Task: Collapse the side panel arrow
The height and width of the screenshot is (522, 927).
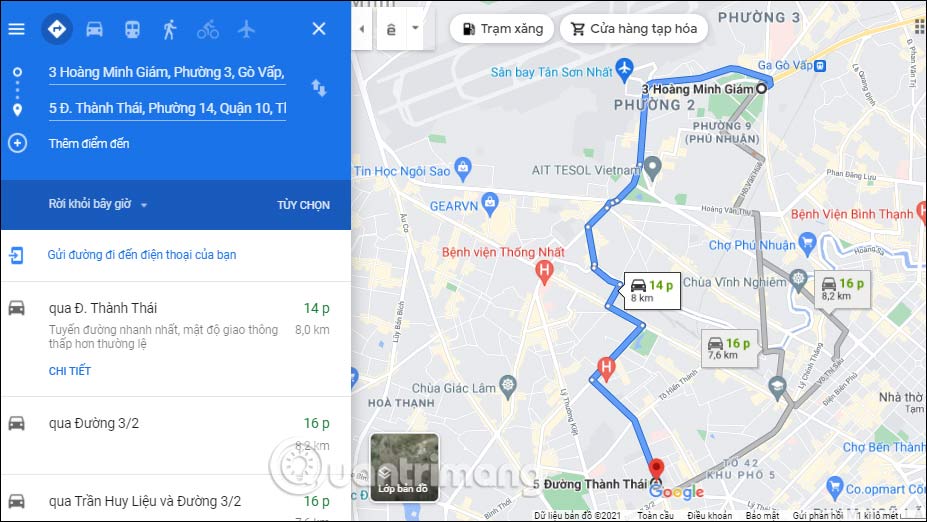Action: point(361,28)
